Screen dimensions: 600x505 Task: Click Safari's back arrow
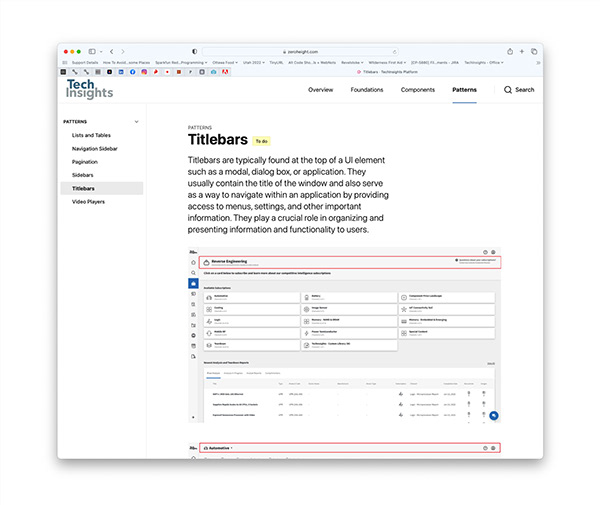coord(111,51)
